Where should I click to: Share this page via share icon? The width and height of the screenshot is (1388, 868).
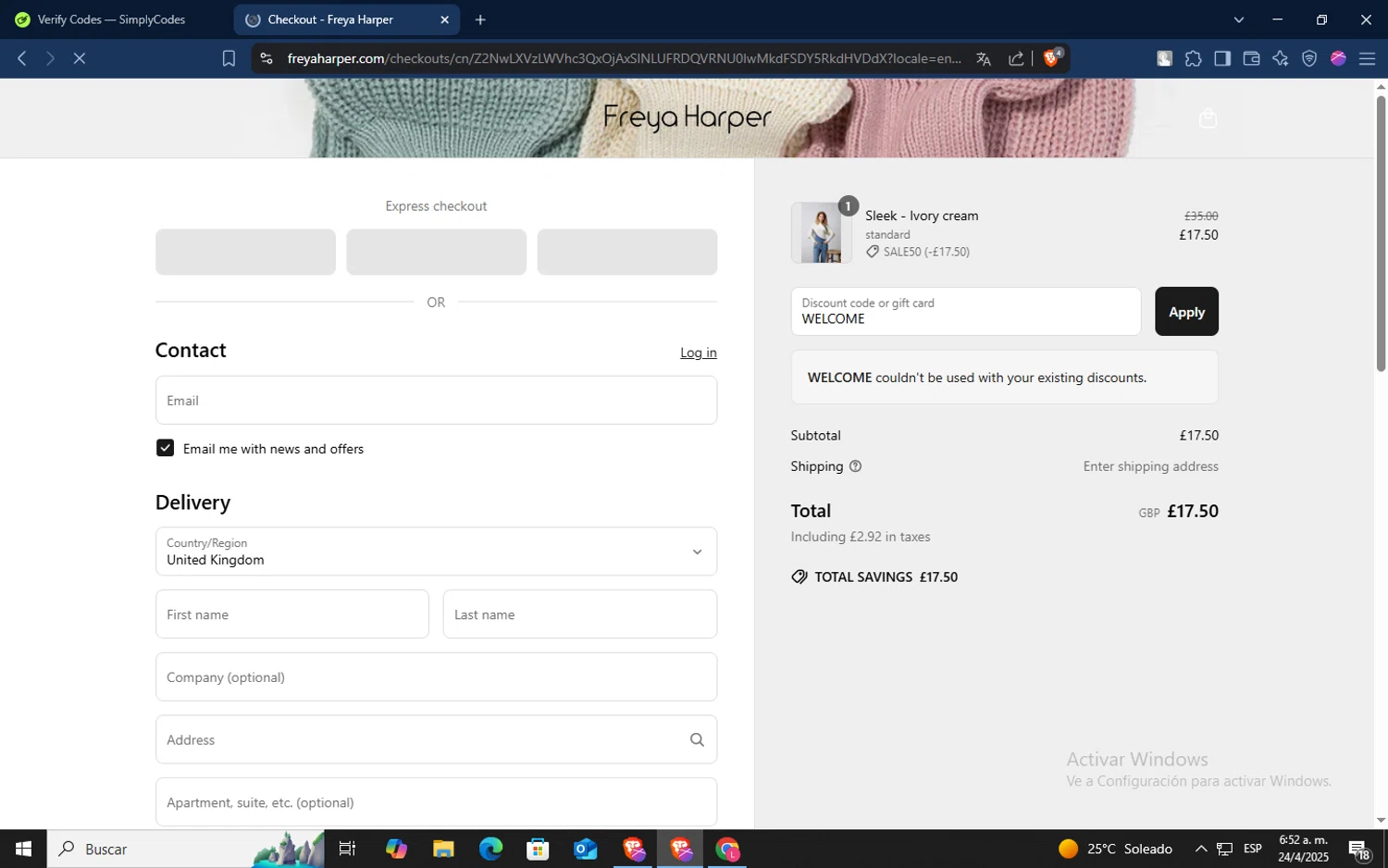pyautogui.click(x=1016, y=58)
